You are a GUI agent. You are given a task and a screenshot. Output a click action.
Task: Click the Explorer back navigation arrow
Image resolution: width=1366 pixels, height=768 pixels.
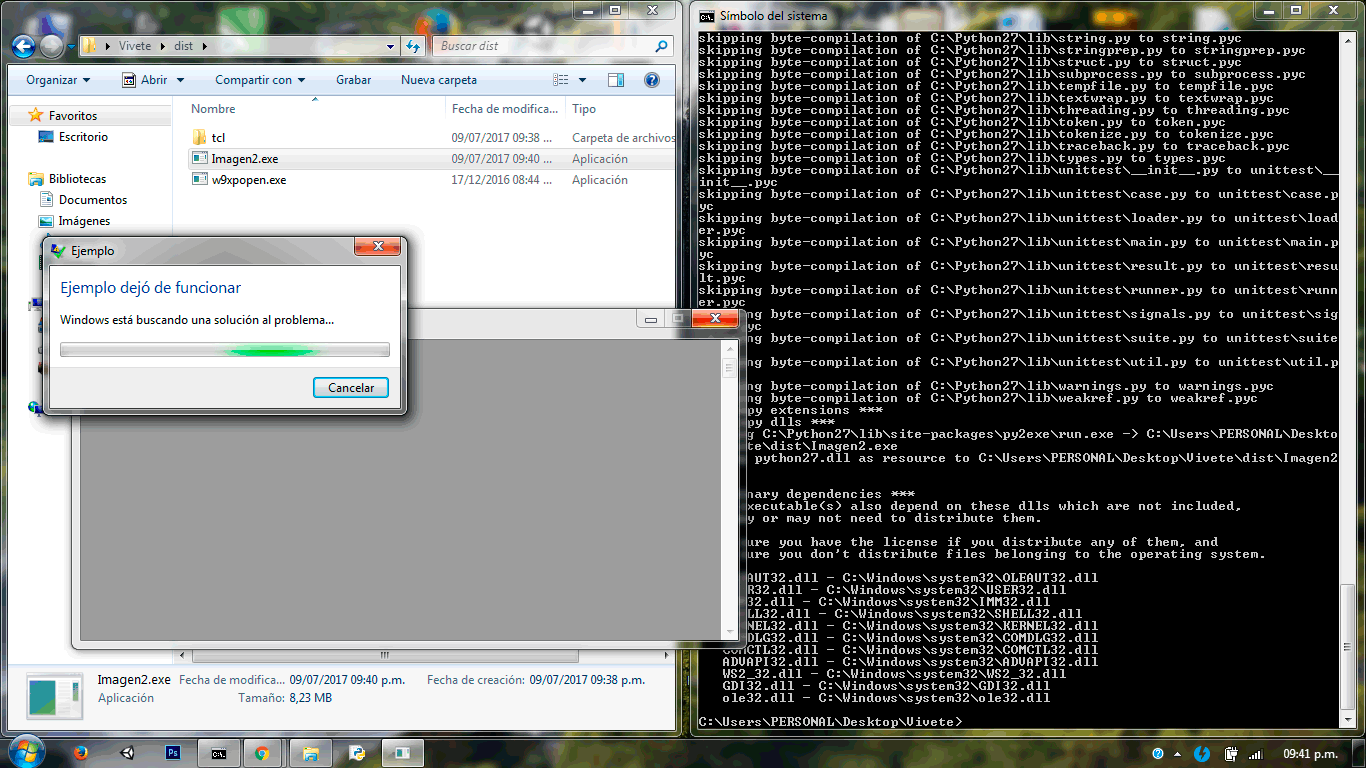(x=23, y=46)
